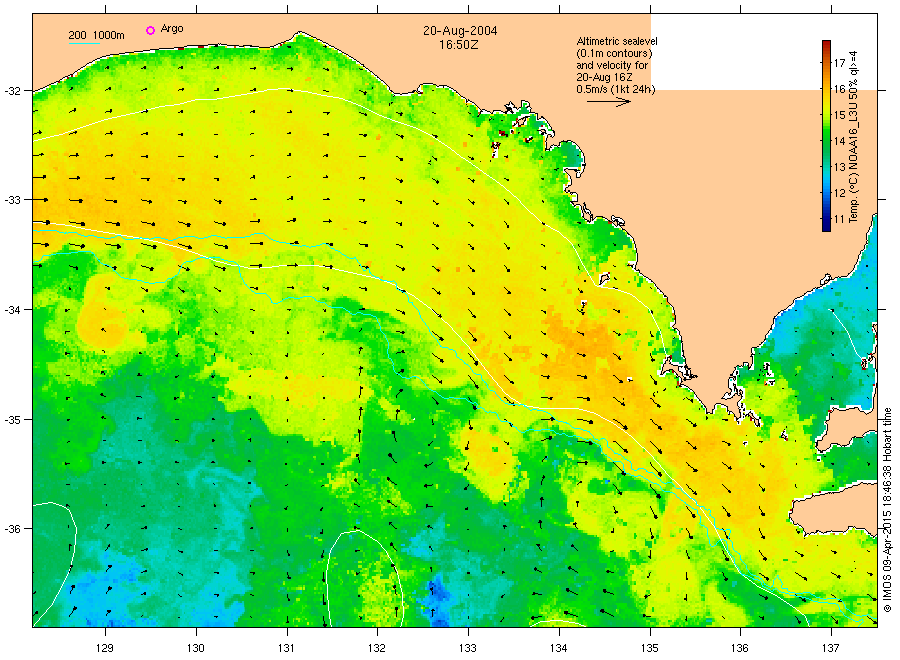The width and height of the screenshot is (900, 660).
Task: Click the magenta Argo circle marker in legend
Action: tap(150, 30)
